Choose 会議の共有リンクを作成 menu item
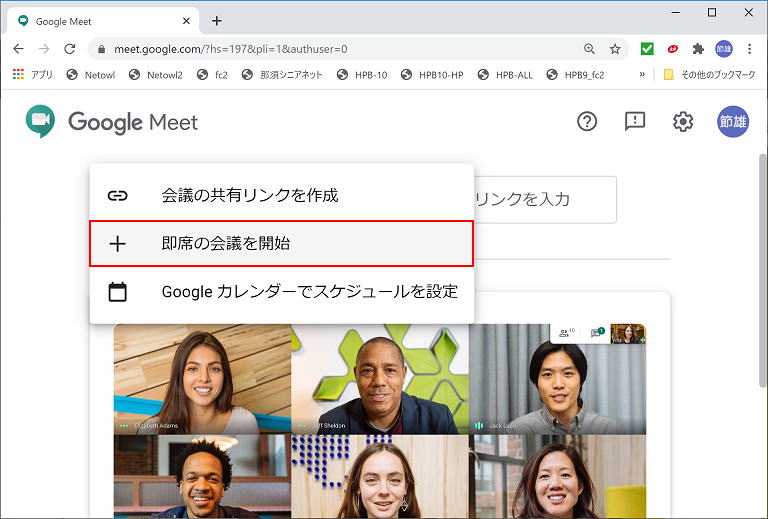Viewport: 768px width, 519px height. pos(282,195)
